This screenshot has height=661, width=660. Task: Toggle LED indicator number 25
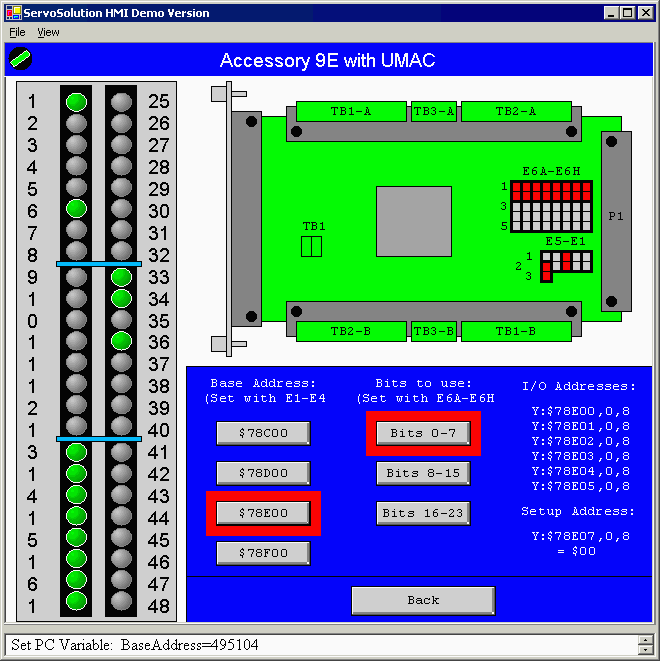[x=122, y=101]
